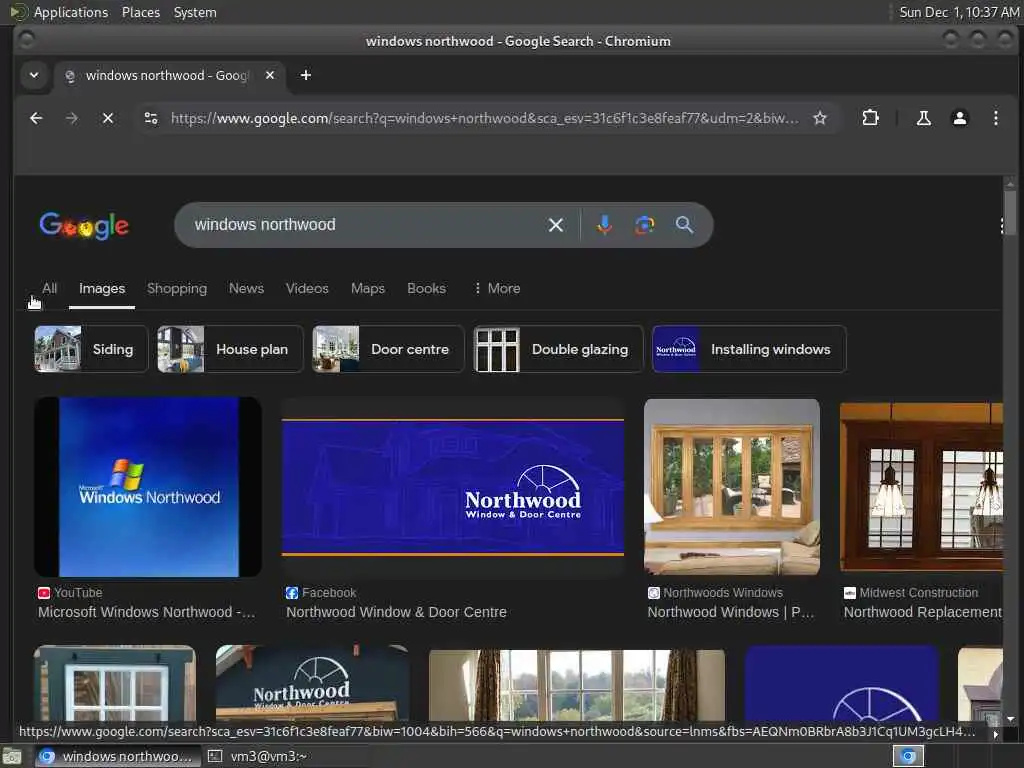This screenshot has width=1024, height=768.
Task: Select the Images tab
Action: 102,288
